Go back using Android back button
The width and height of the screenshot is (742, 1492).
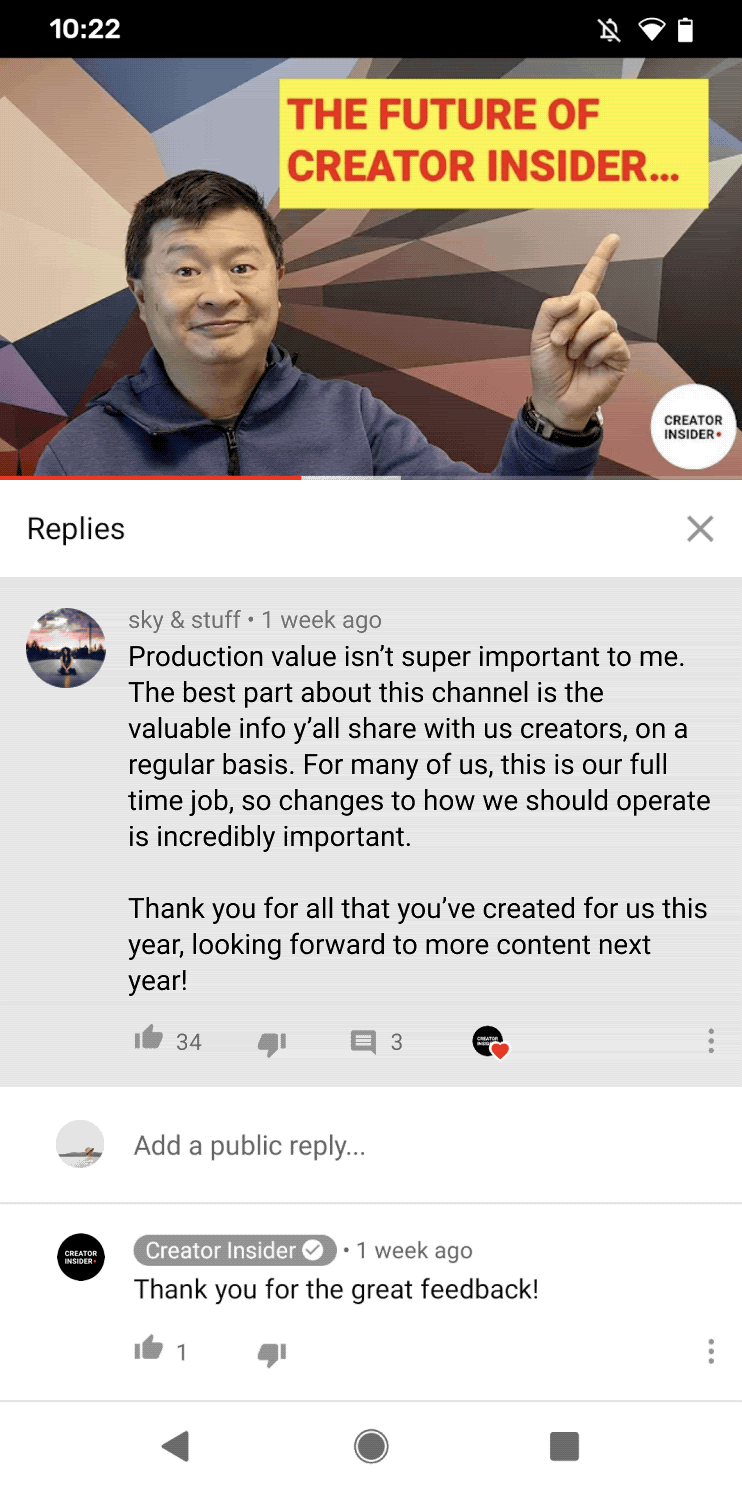176,1446
